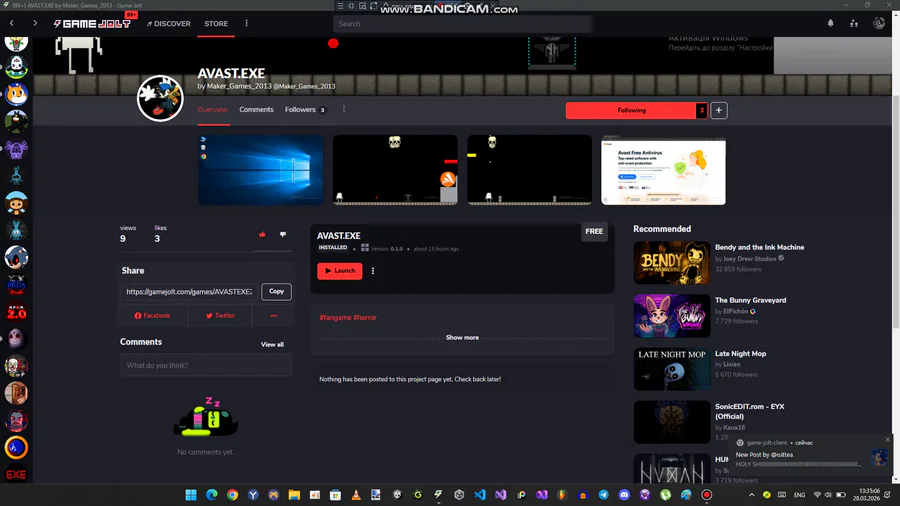Toggle the red Following button
The height and width of the screenshot is (506, 900).
pyautogui.click(x=631, y=110)
